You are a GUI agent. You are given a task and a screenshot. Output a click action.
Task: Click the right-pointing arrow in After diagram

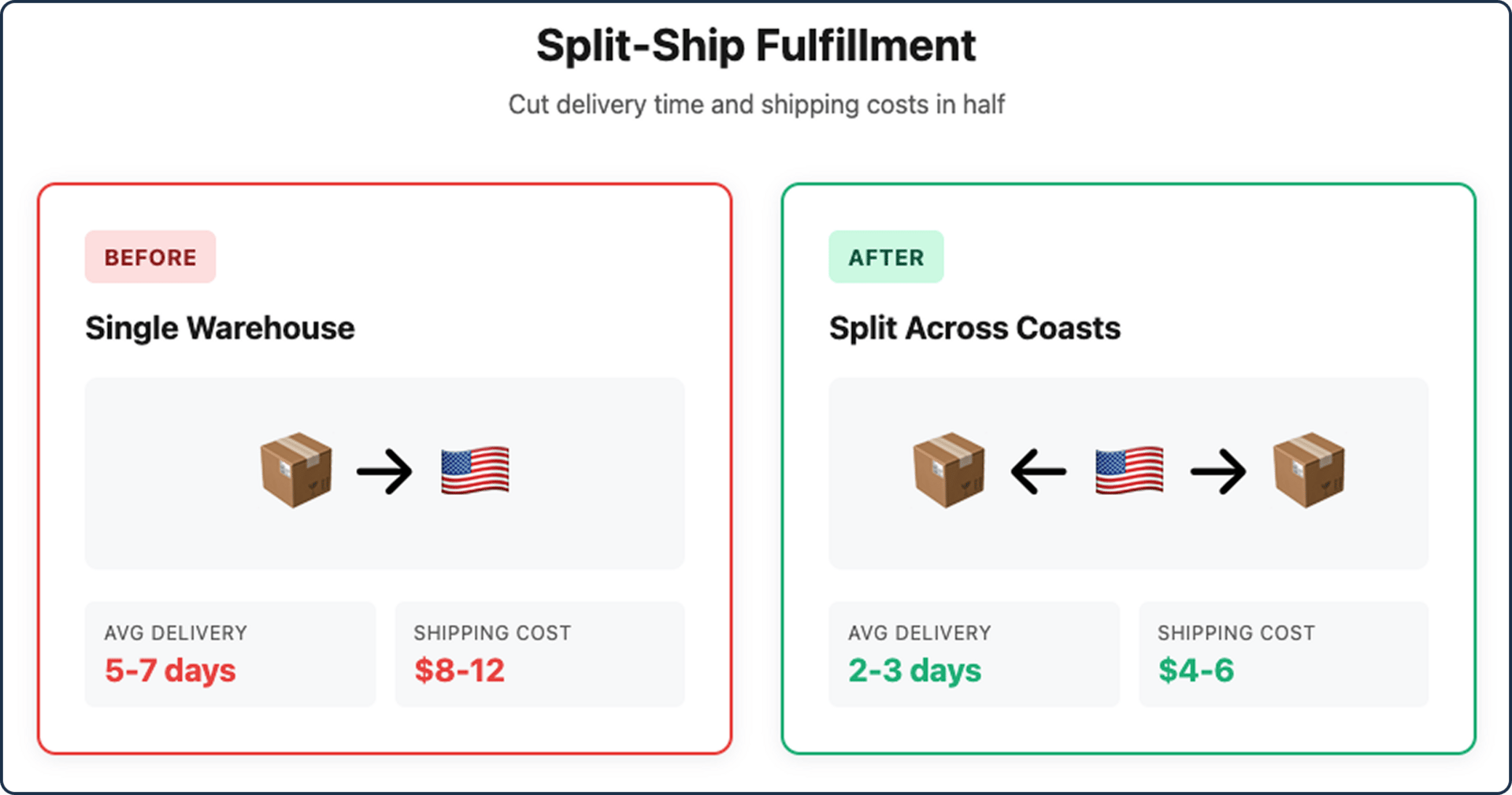1218,472
